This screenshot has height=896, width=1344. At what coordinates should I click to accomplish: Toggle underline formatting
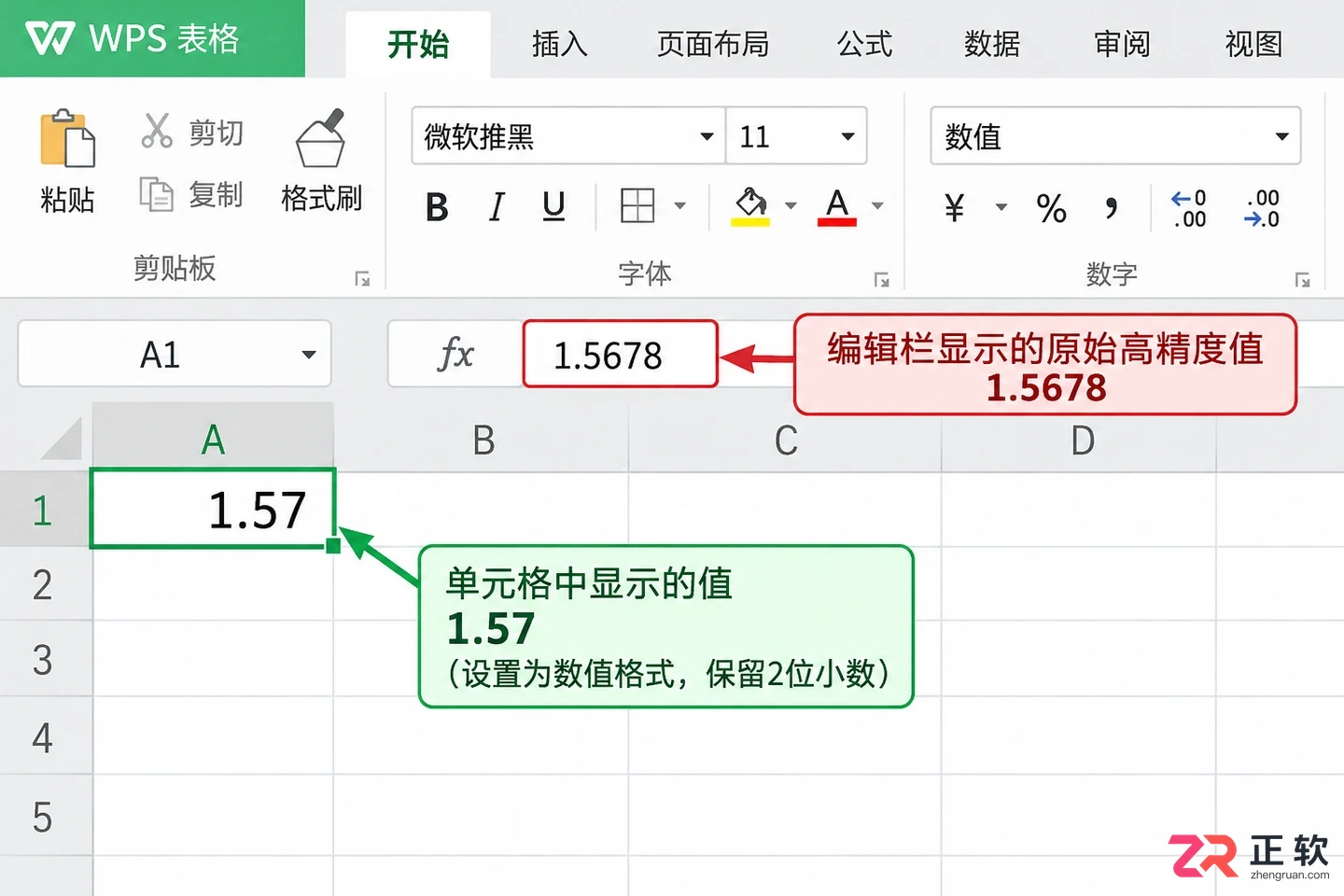pyautogui.click(x=553, y=206)
